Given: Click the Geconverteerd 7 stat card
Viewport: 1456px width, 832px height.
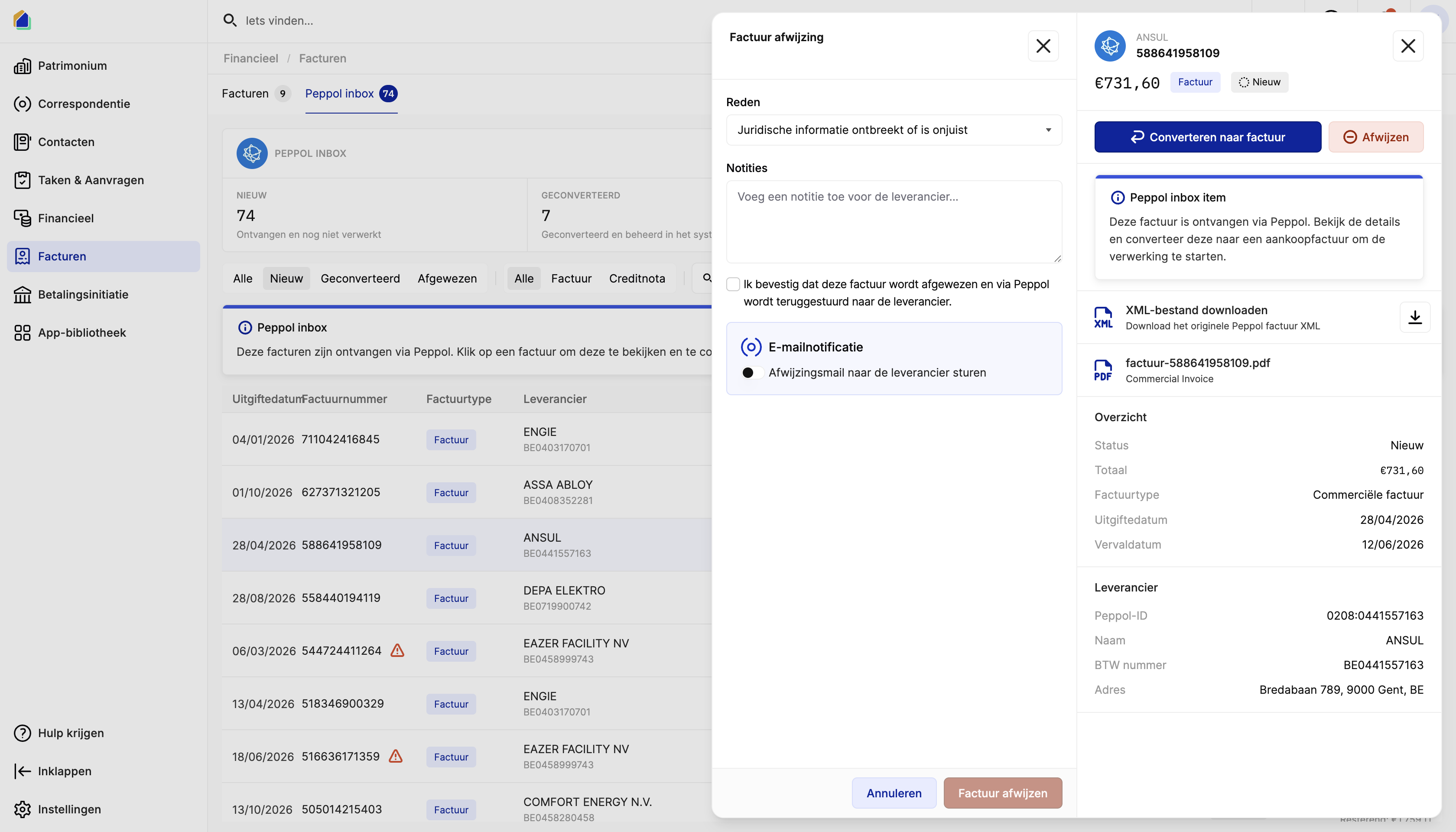Looking at the screenshot, I should (x=619, y=215).
